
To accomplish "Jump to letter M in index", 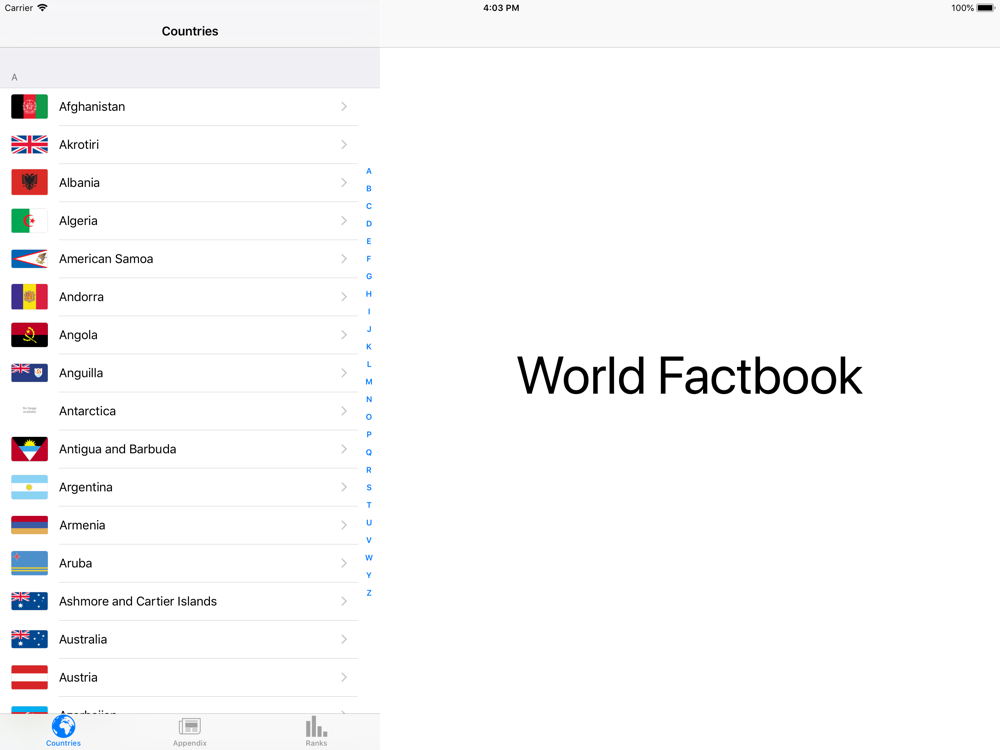I will coord(369,382).
